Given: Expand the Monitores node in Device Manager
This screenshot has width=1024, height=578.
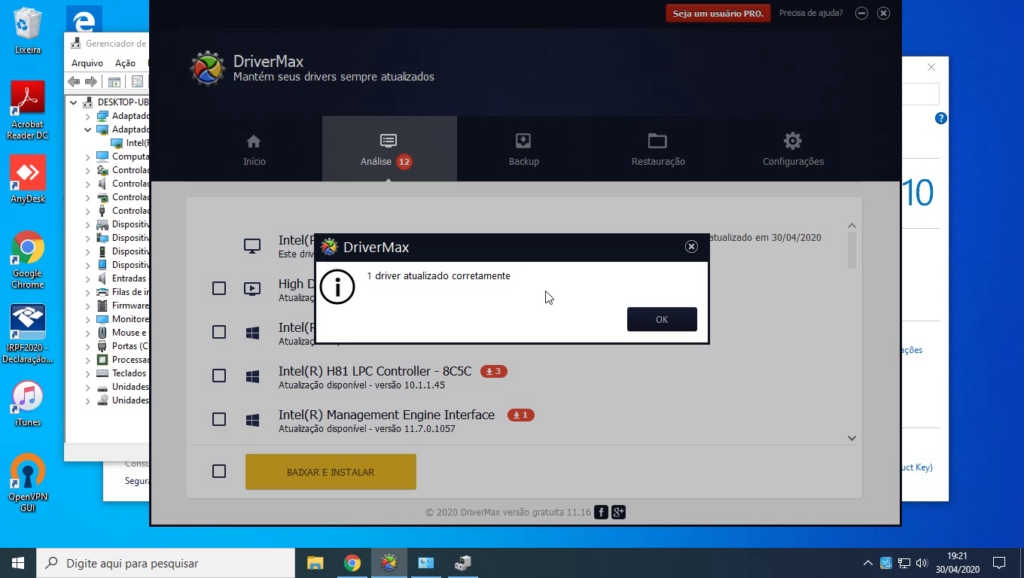Looking at the screenshot, I should [88, 319].
